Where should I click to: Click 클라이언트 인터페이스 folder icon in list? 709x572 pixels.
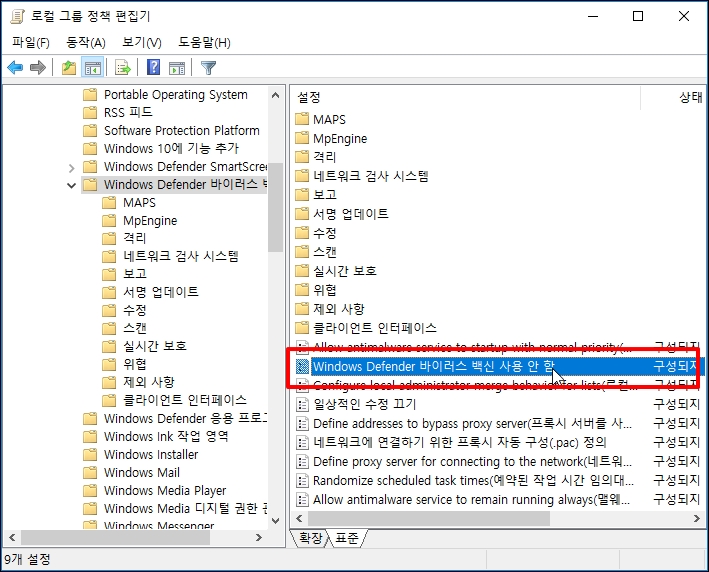(302, 328)
